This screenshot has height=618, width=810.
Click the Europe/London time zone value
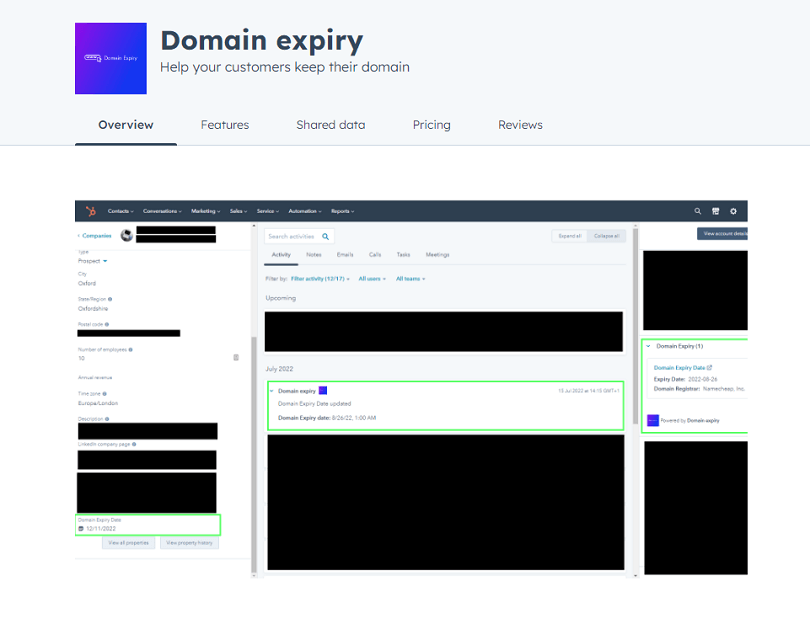click(x=98, y=403)
